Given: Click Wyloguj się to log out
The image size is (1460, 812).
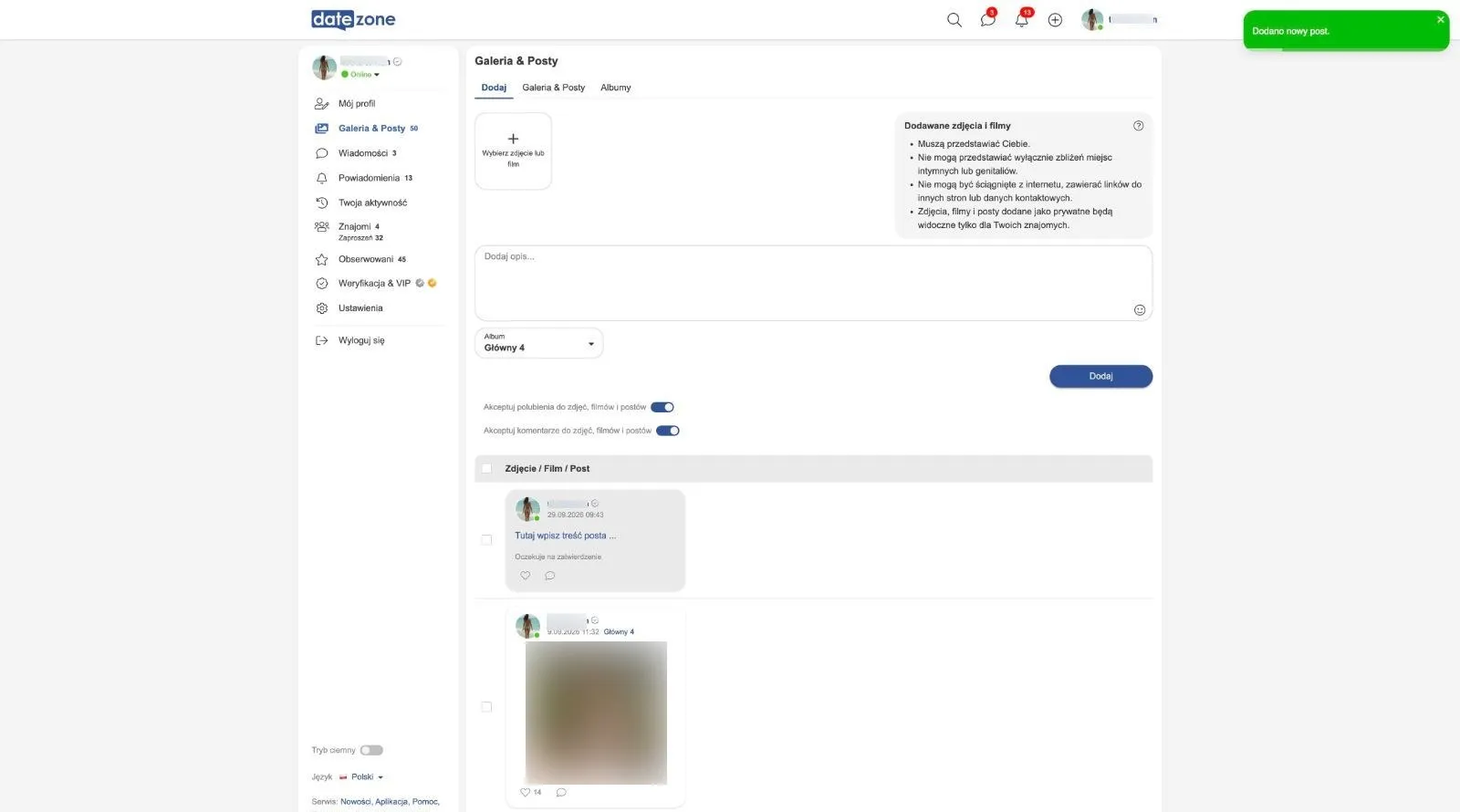Looking at the screenshot, I should coord(361,340).
